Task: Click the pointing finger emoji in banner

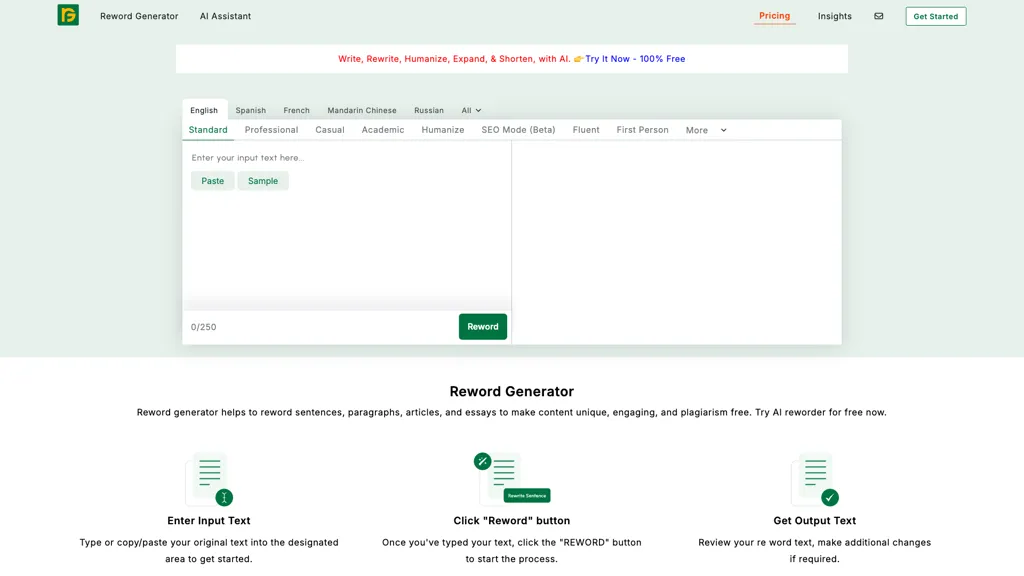Action: [x=578, y=58]
